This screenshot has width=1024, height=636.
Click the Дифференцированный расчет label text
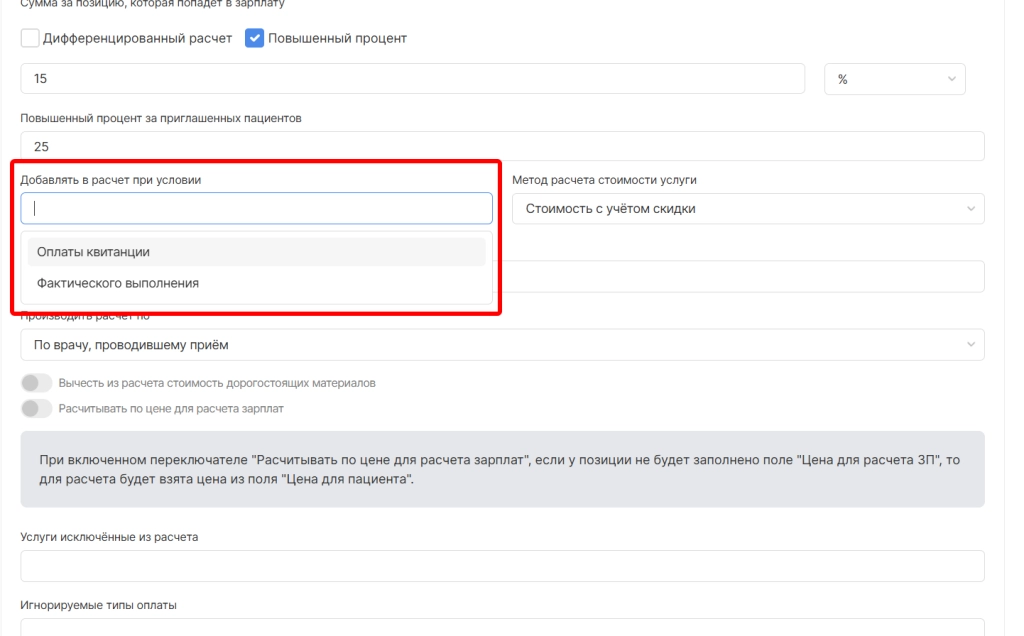(x=138, y=39)
